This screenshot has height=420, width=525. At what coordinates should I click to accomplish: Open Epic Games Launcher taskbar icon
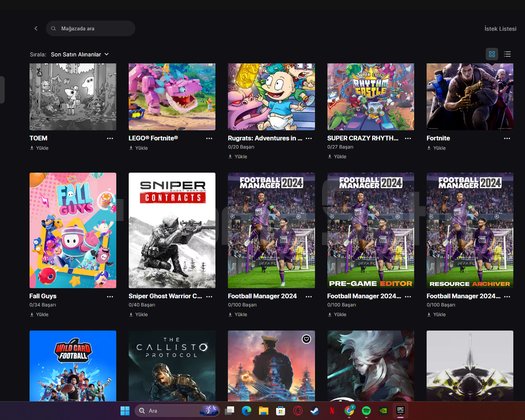tap(400, 411)
